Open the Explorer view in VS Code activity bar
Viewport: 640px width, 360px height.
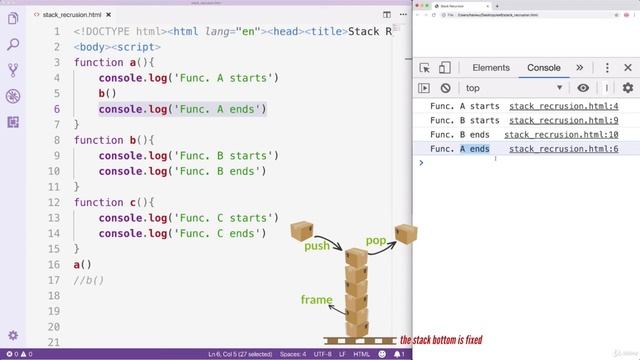pos(13,18)
